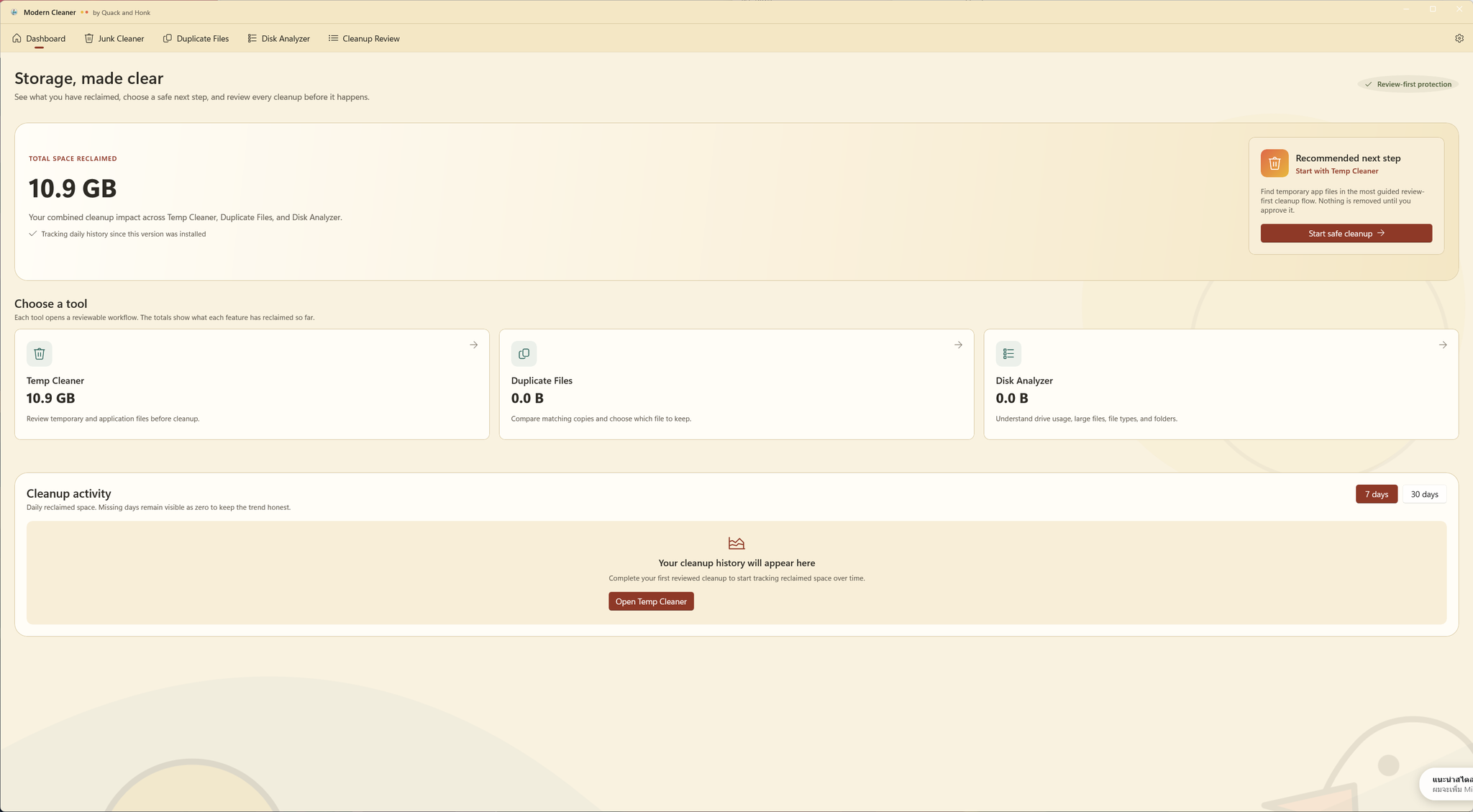Click the Open Temp Cleaner button
The image size is (1473, 812).
pos(651,601)
